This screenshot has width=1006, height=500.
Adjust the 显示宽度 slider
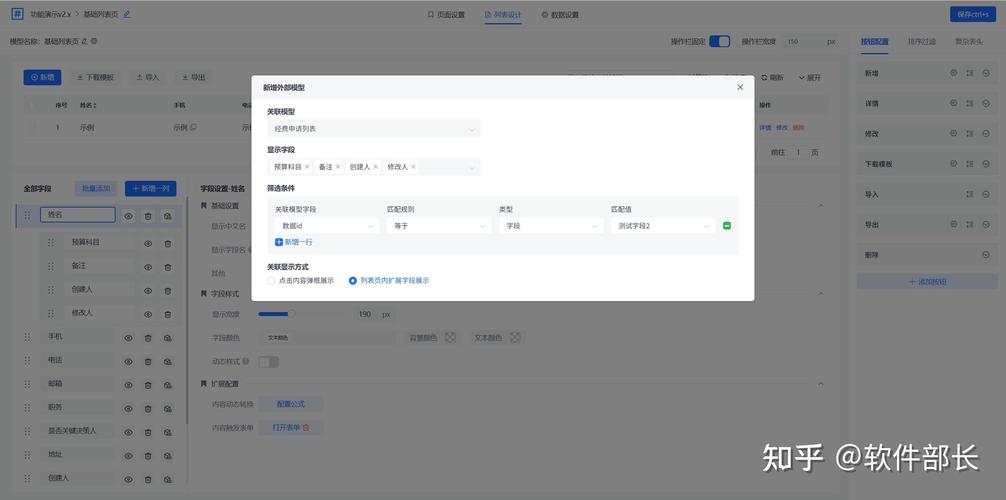click(x=292, y=314)
